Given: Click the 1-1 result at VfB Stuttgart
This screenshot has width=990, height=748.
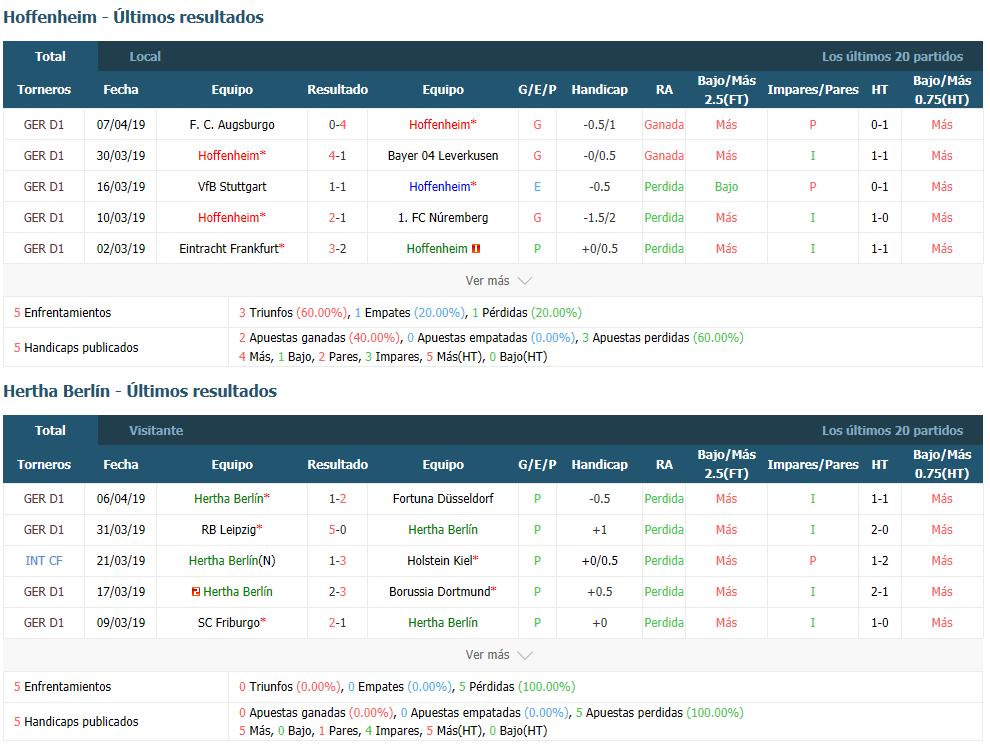Looking at the screenshot, I should (x=337, y=187).
